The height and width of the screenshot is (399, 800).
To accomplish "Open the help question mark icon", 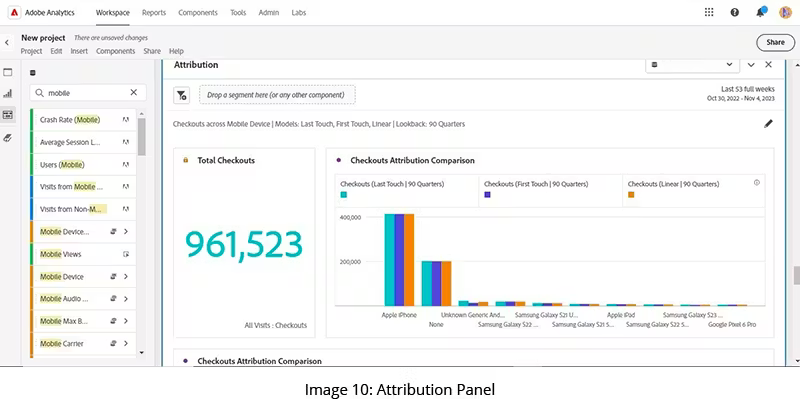I will [x=735, y=12].
